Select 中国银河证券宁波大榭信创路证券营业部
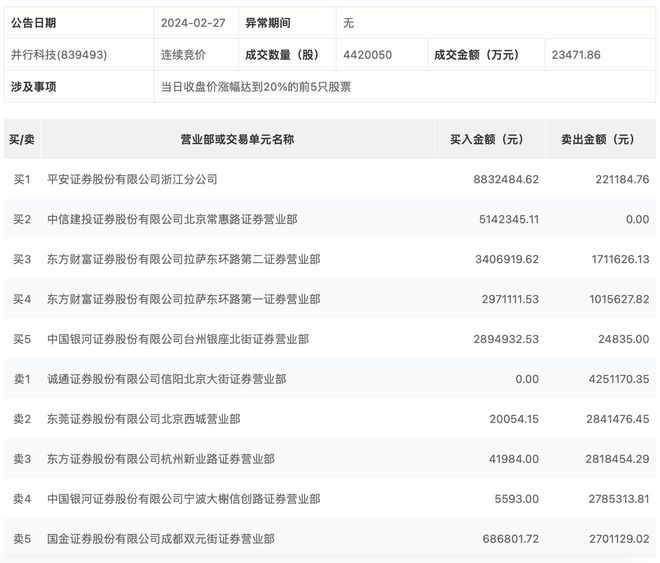660x563 pixels. tap(184, 499)
